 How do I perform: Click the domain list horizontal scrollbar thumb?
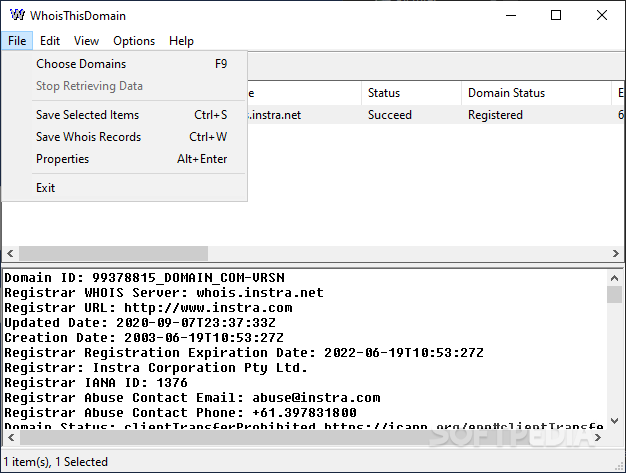(x=113, y=253)
